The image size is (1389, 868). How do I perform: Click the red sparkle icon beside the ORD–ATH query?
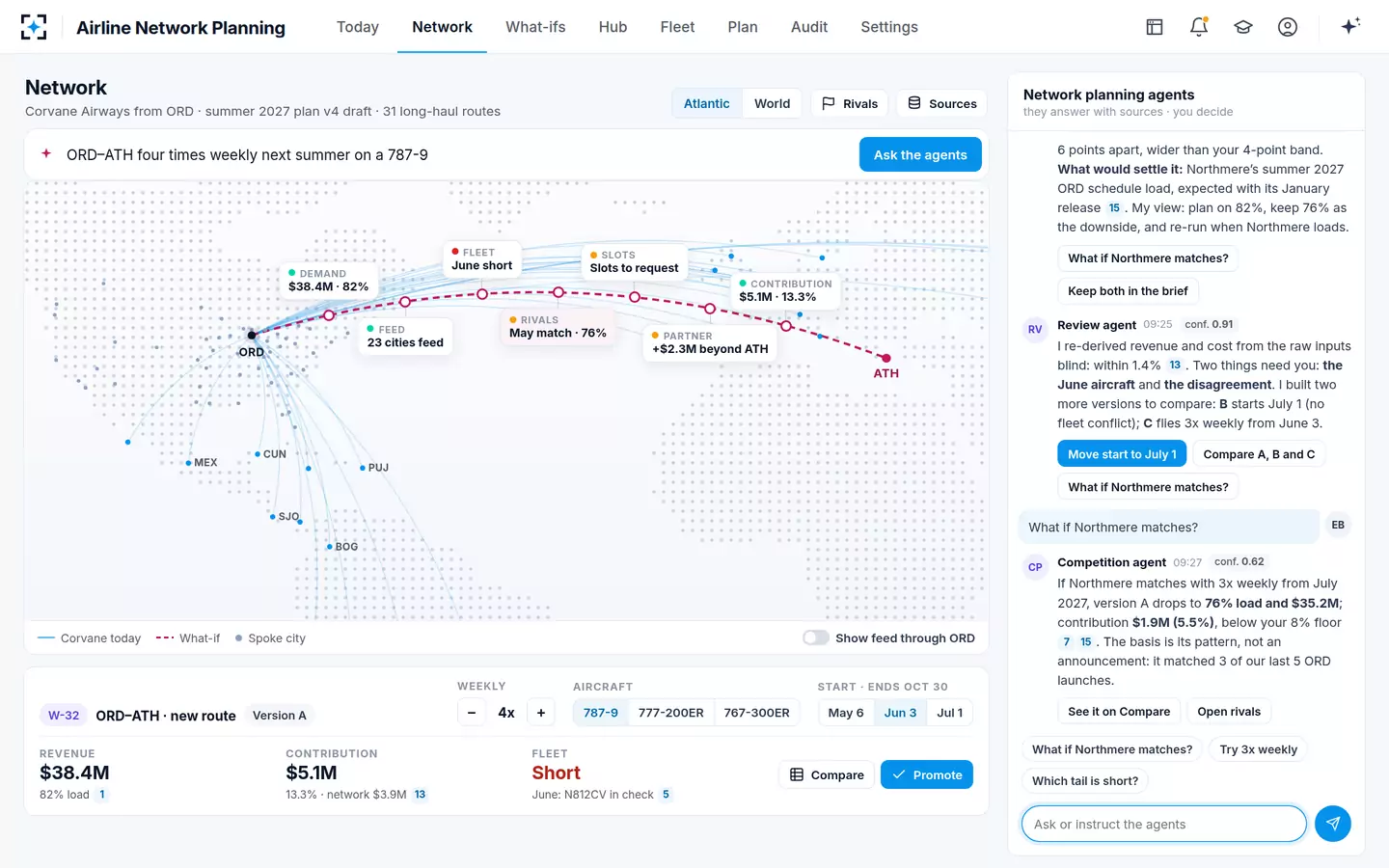pos(46,154)
